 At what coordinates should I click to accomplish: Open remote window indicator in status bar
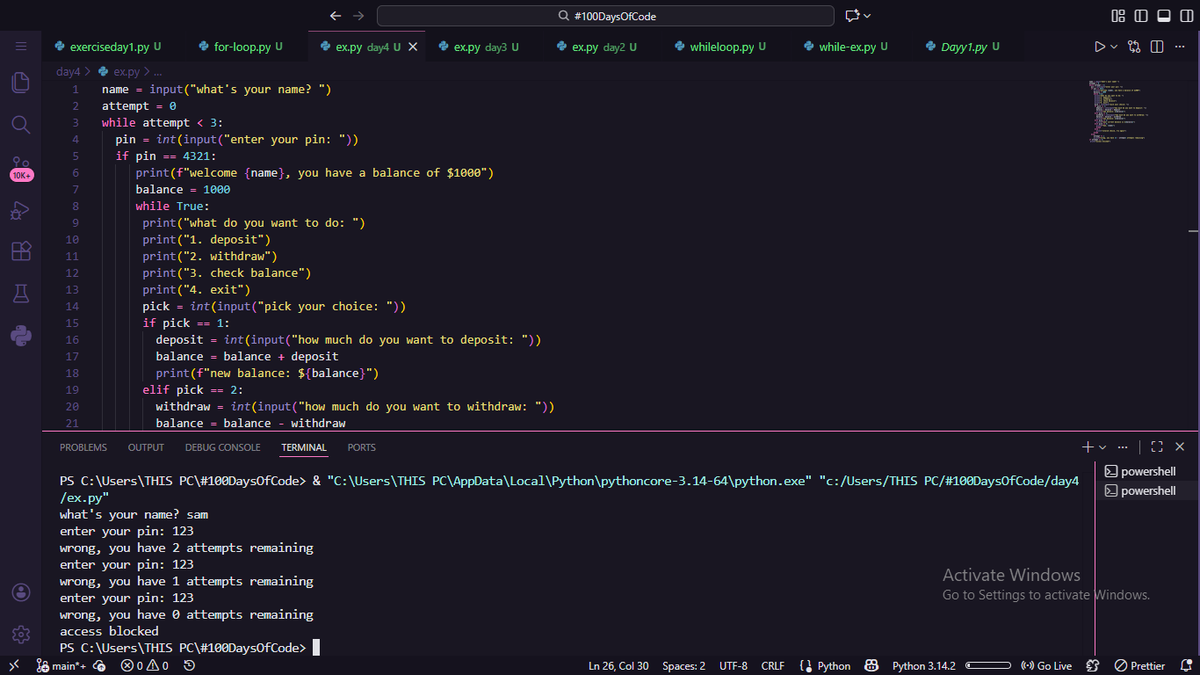click(12, 666)
